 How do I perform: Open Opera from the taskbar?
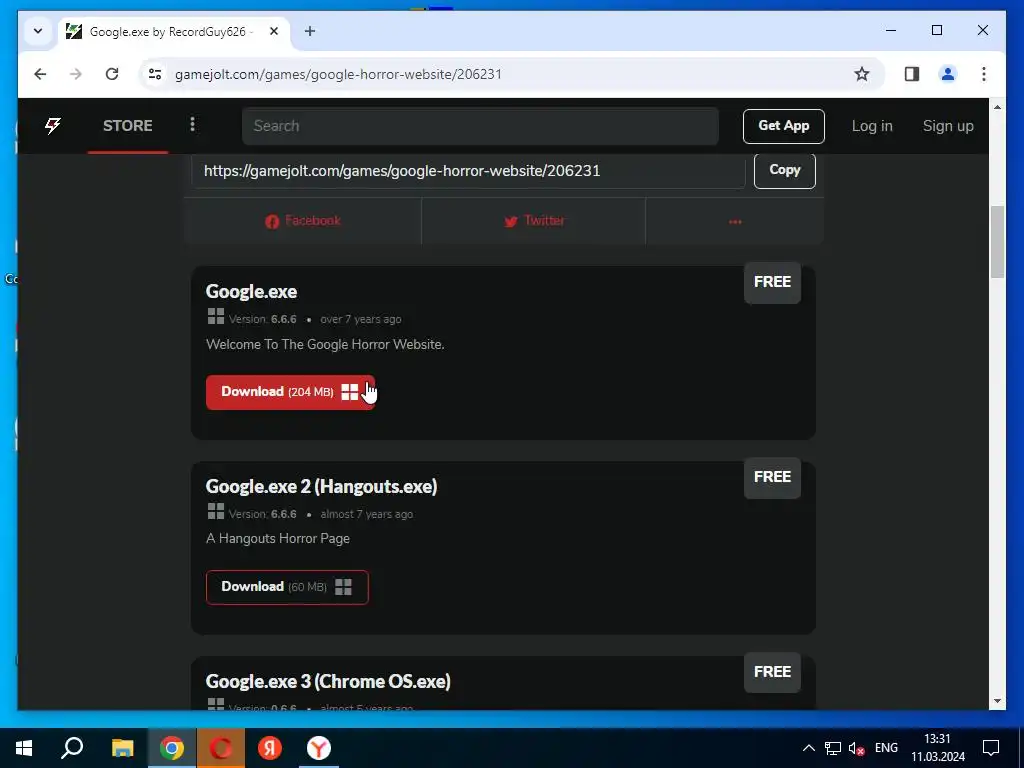221,748
